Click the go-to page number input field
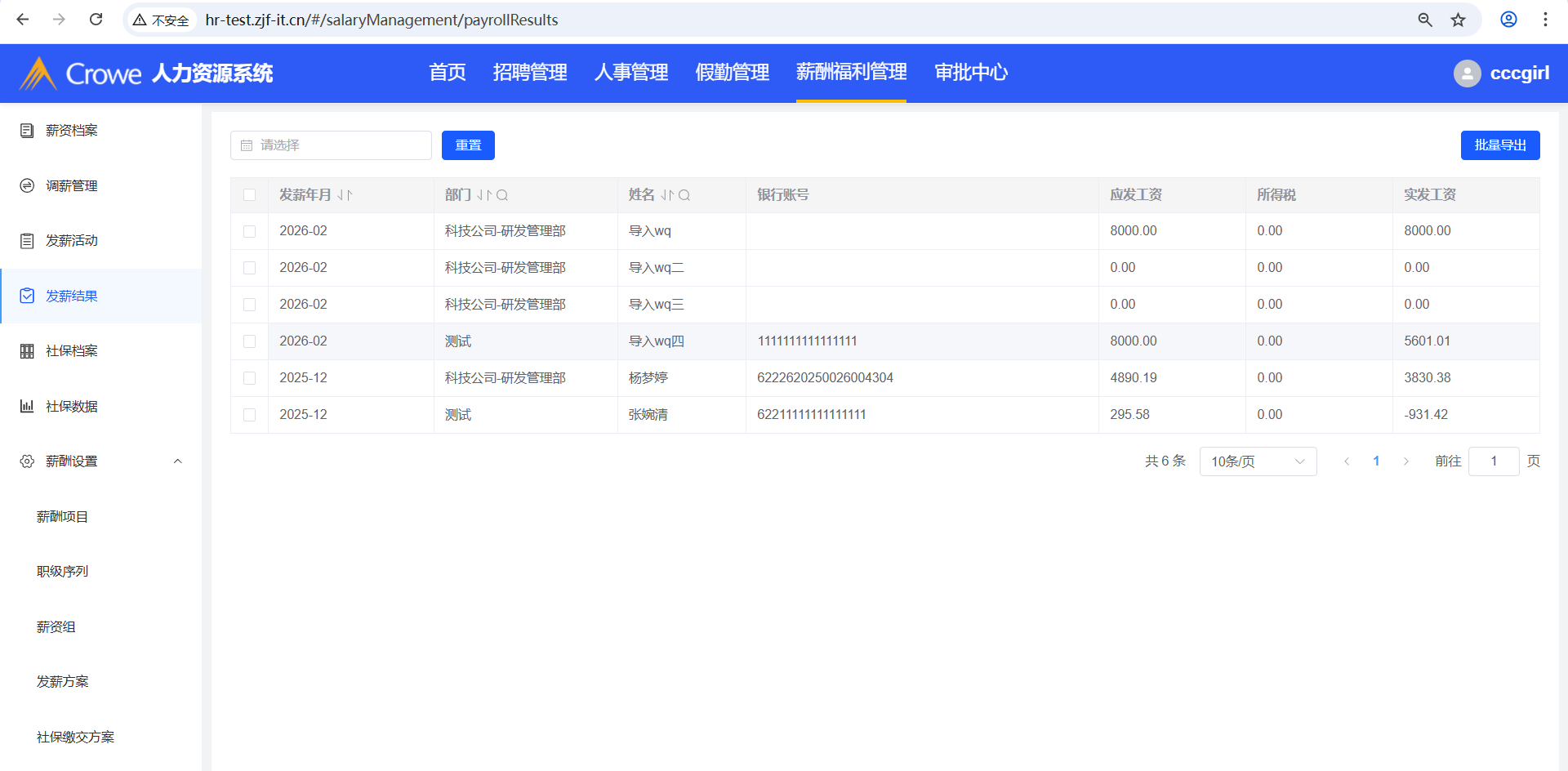Image resolution: width=1568 pixels, height=771 pixels. click(x=1493, y=461)
